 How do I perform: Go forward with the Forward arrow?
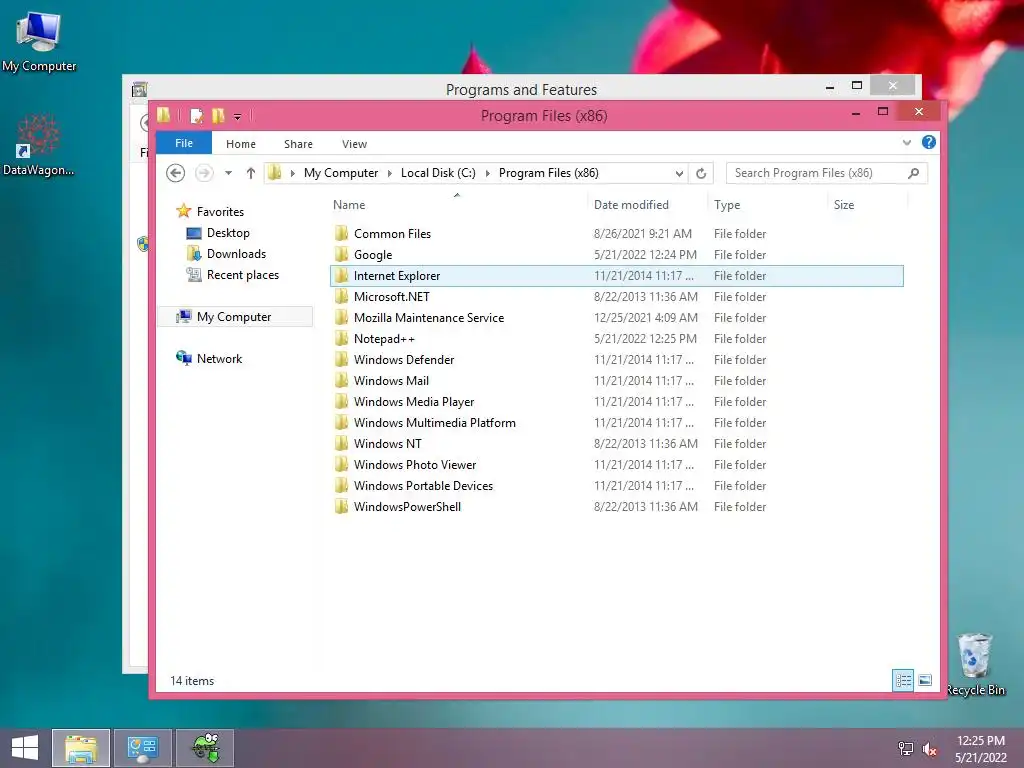pyautogui.click(x=204, y=173)
